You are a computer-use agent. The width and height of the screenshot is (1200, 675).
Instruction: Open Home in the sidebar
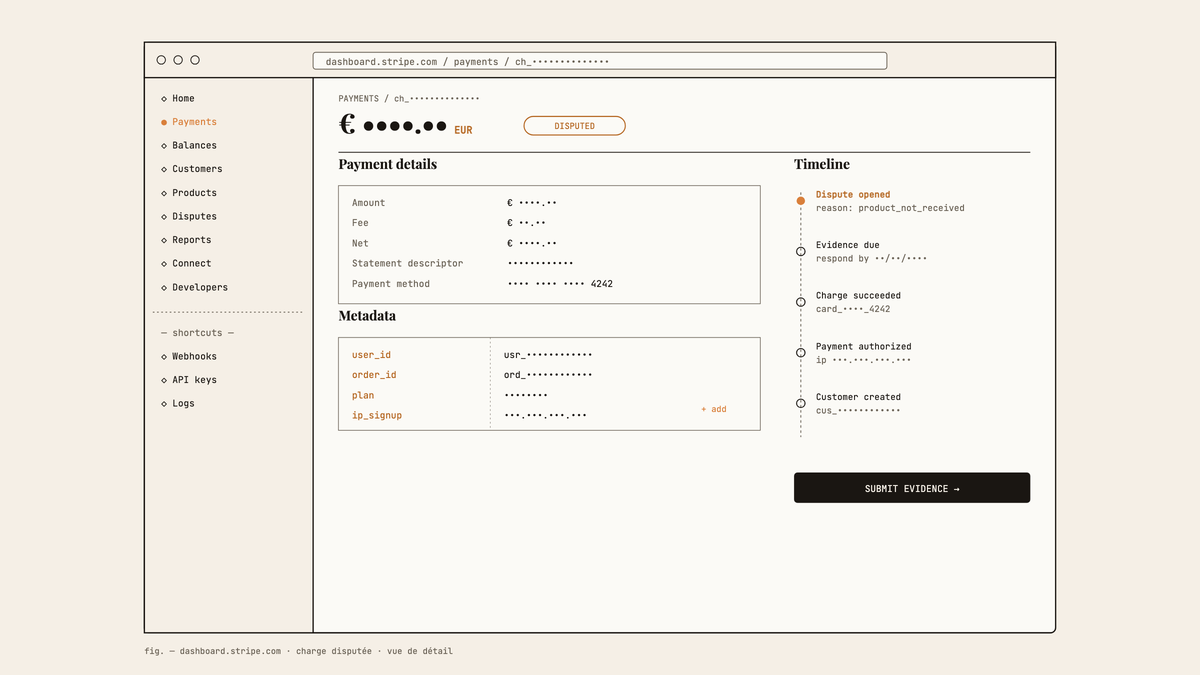(183, 98)
